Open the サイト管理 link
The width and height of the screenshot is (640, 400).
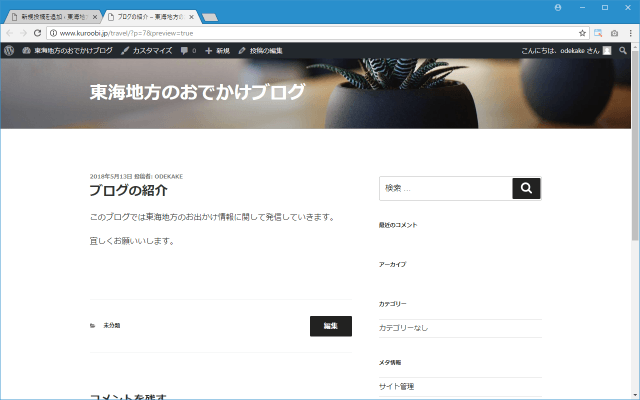pos(396,386)
